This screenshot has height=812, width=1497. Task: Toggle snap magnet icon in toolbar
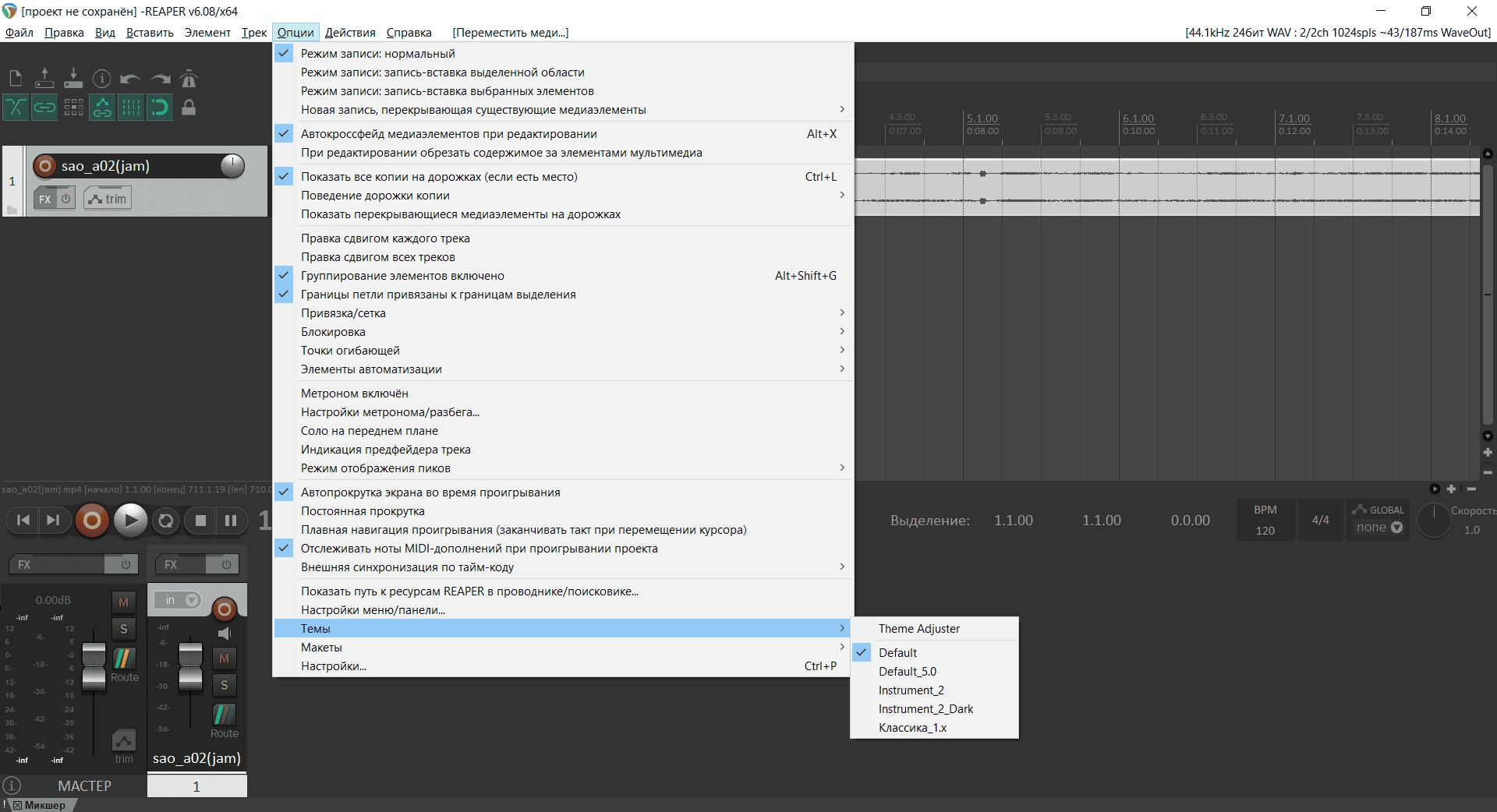pyautogui.click(x=160, y=108)
